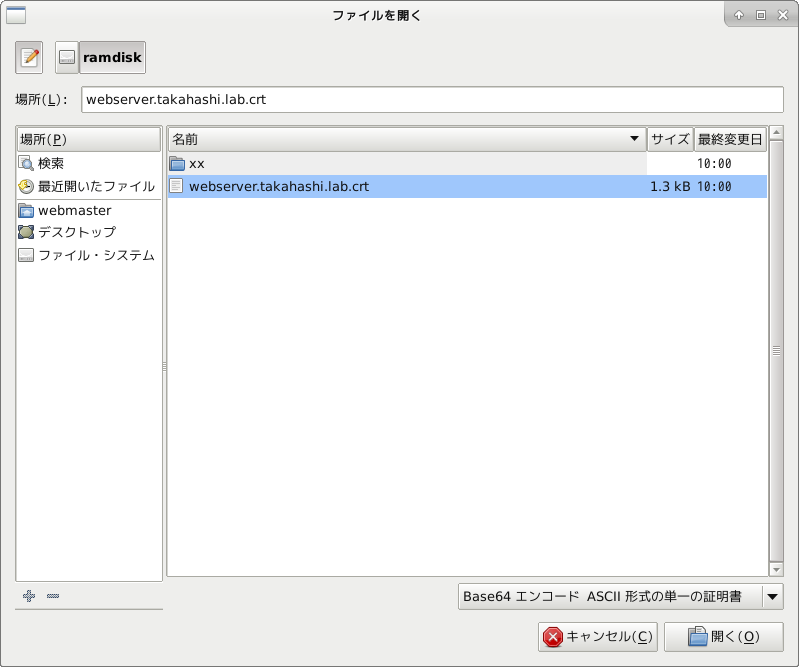Click the file system drive icon
The height and width of the screenshot is (667, 799).
[x=26, y=255]
